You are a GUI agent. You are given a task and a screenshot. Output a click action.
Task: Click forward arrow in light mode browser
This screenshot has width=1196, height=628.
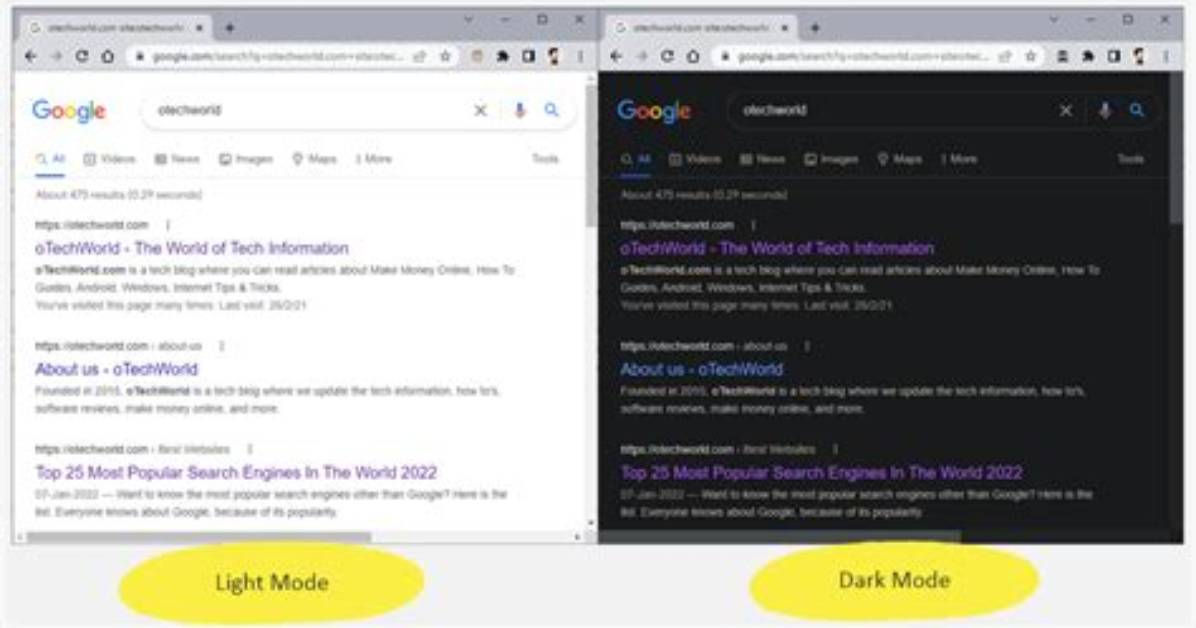(x=56, y=56)
